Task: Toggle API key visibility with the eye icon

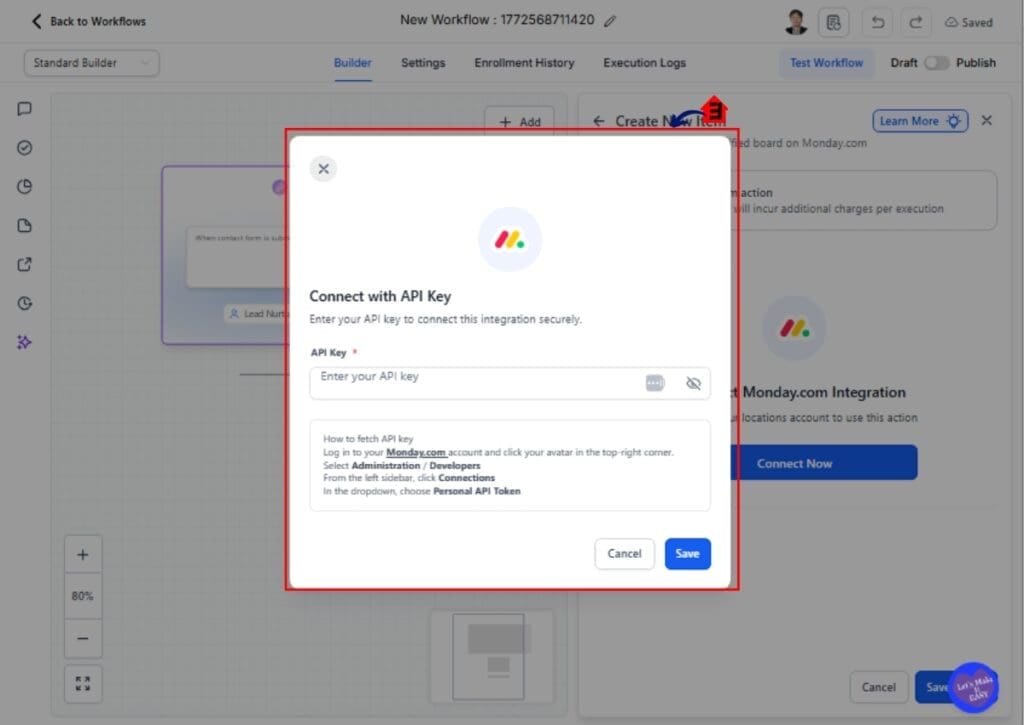Action: [693, 383]
